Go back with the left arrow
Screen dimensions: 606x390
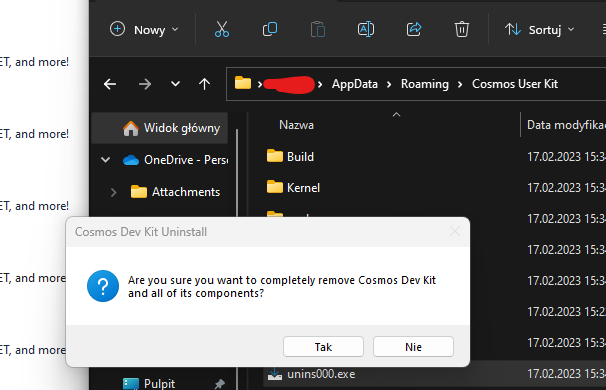[110, 84]
